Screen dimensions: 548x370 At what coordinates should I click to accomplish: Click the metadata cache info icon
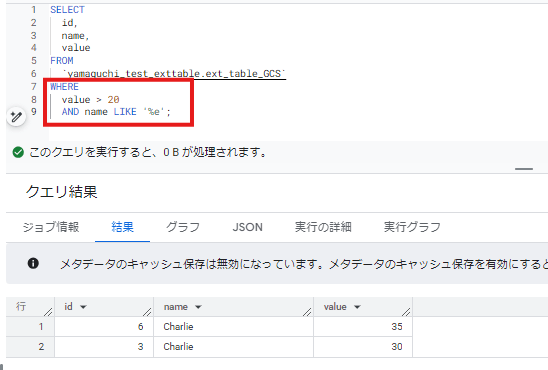(x=33, y=263)
